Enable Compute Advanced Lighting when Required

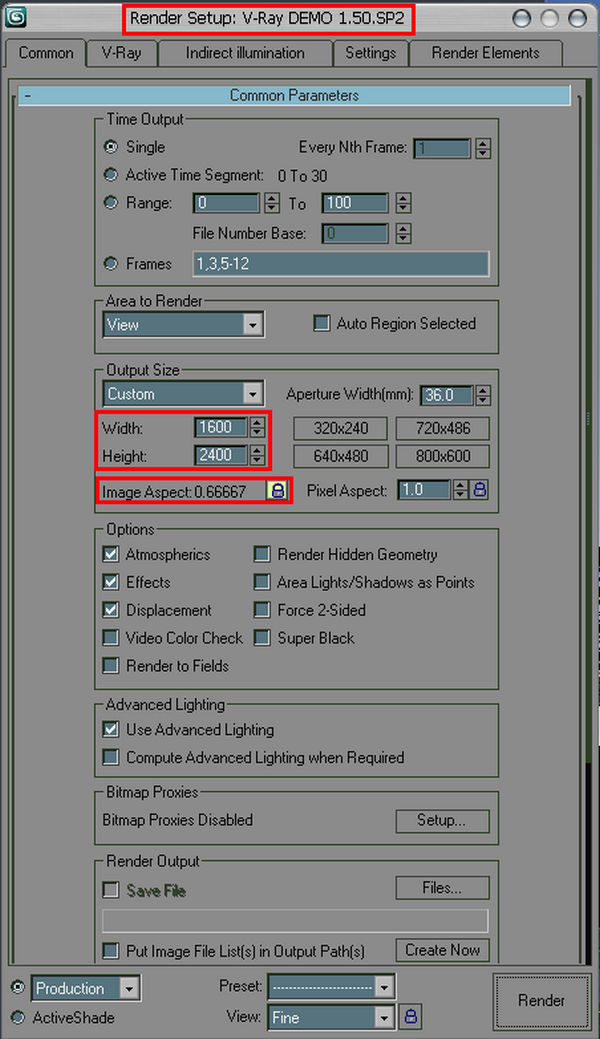tap(111, 757)
